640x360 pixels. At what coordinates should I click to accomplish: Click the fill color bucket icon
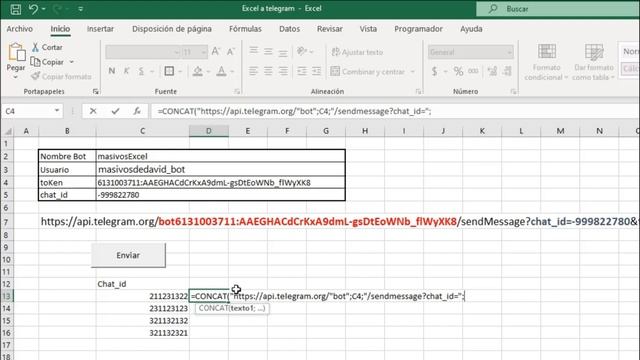(x=198, y=71)
